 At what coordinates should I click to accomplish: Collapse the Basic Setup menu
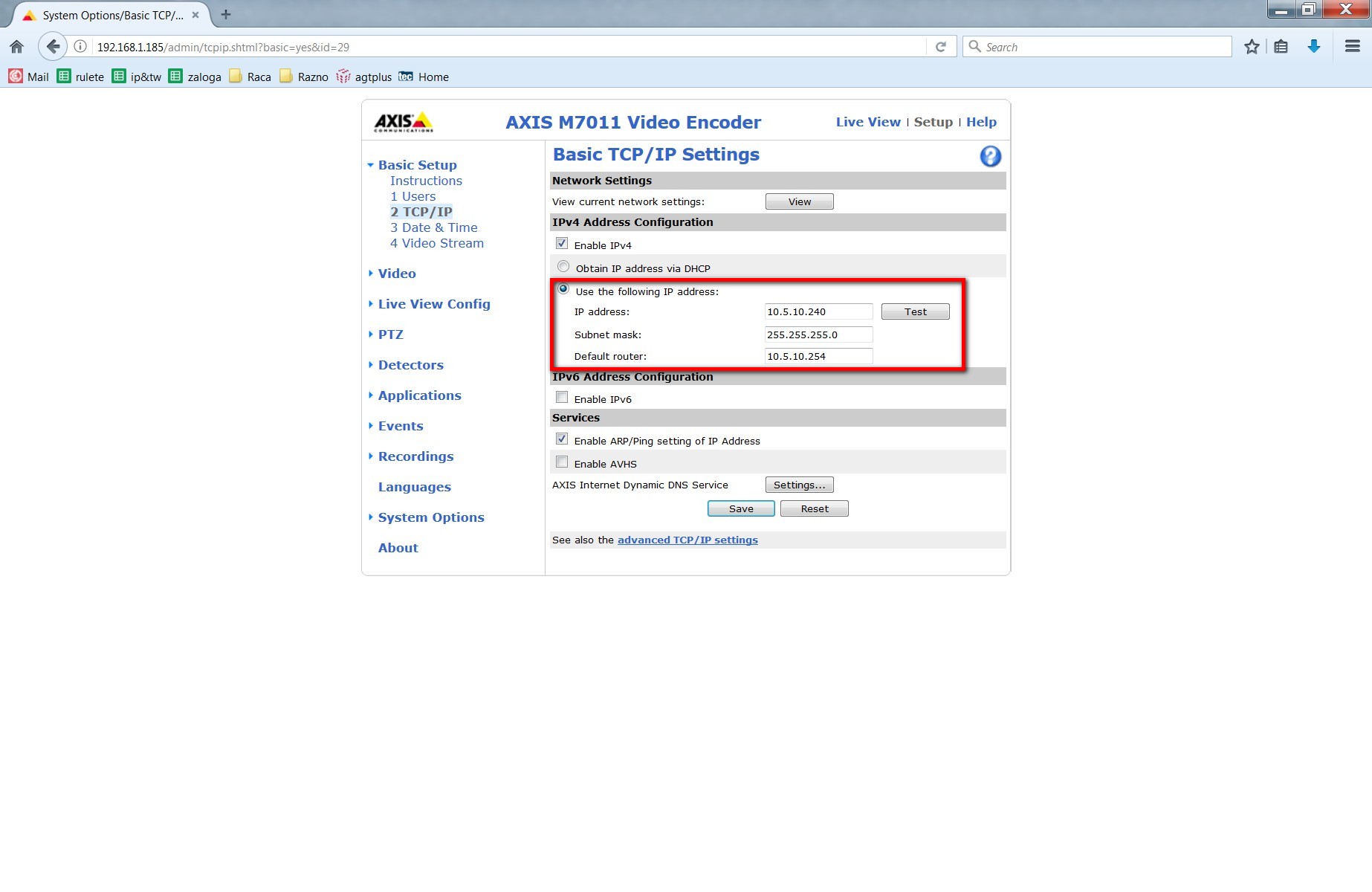coord(417,165)
